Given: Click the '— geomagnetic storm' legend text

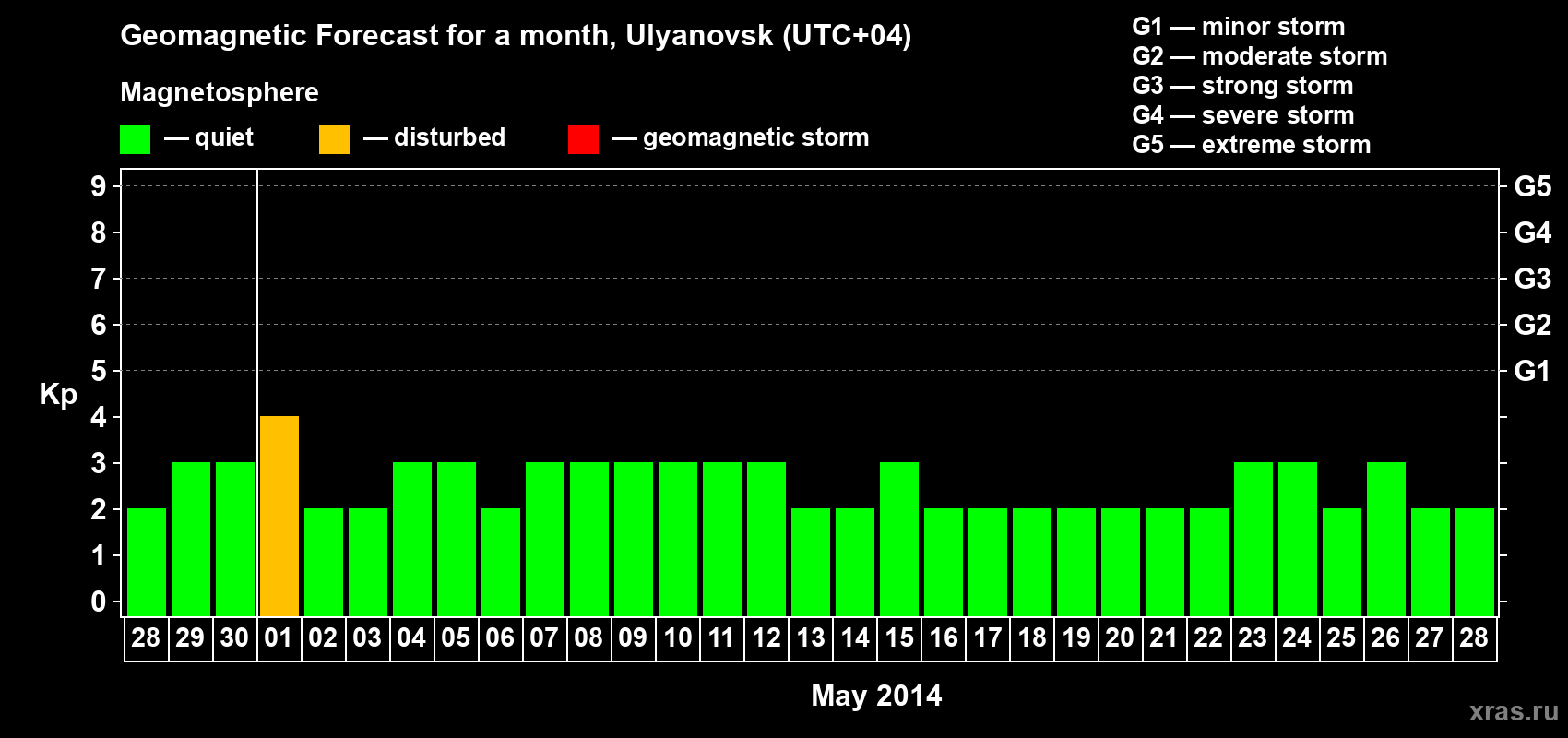Looking at the screenshot, I should pos(741,137).
